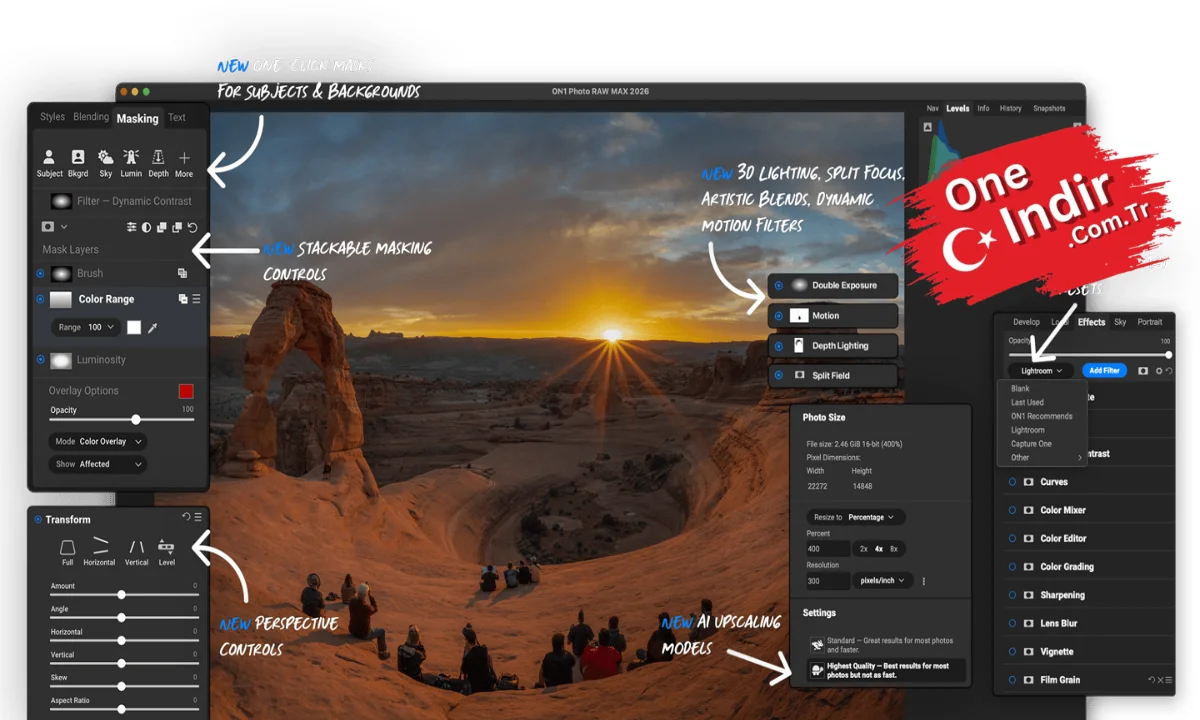1200x720 pixels.
Task: Select the 2x upscale button
Action: (863, 549)
